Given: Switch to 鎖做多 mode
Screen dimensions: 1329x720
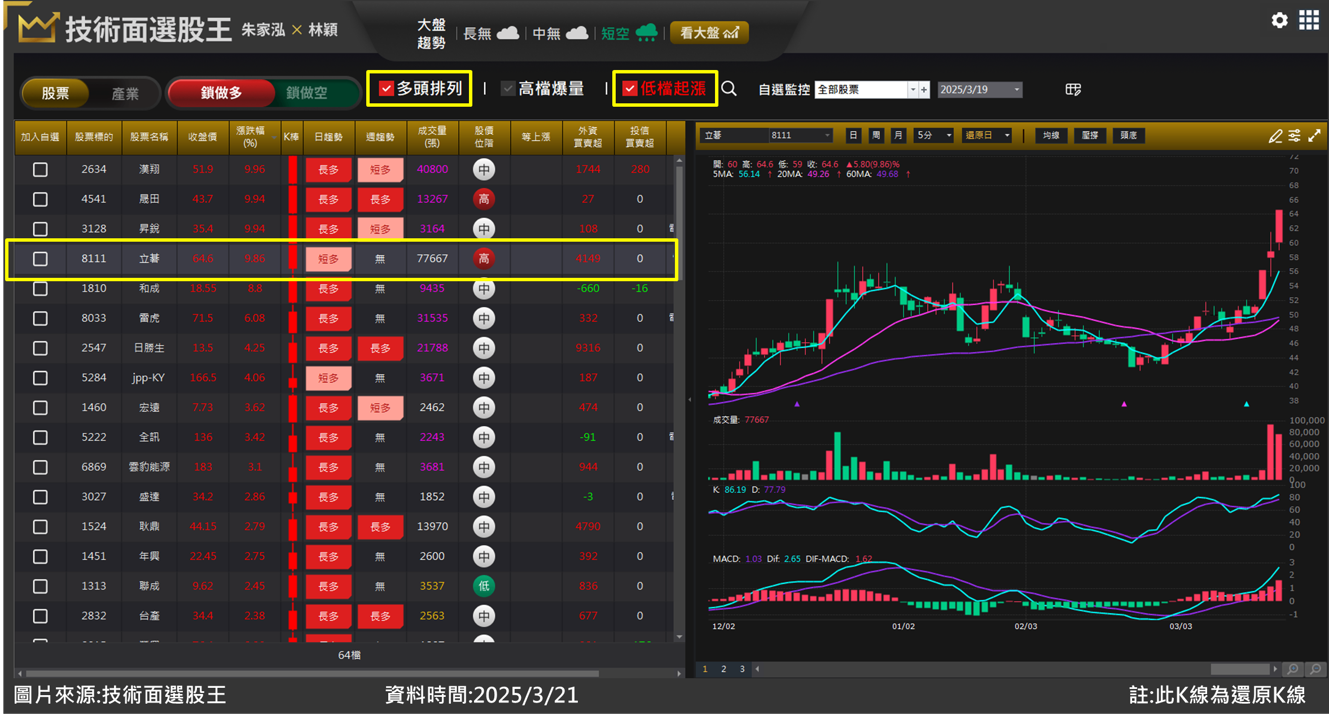Looking at the screenshot, I should [221, 93].
